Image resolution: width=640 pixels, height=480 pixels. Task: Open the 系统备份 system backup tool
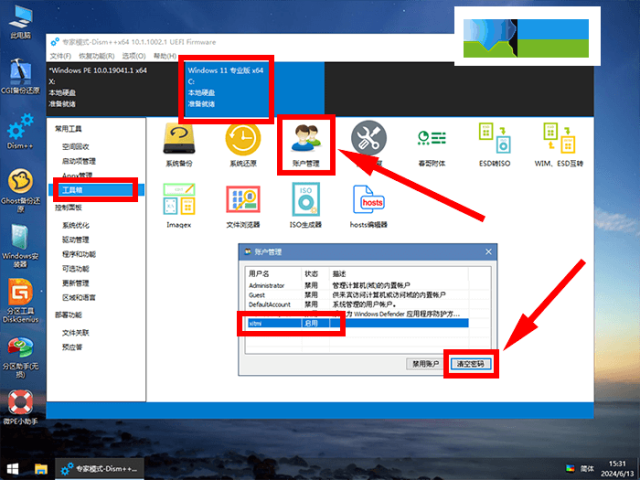point(179,145)
